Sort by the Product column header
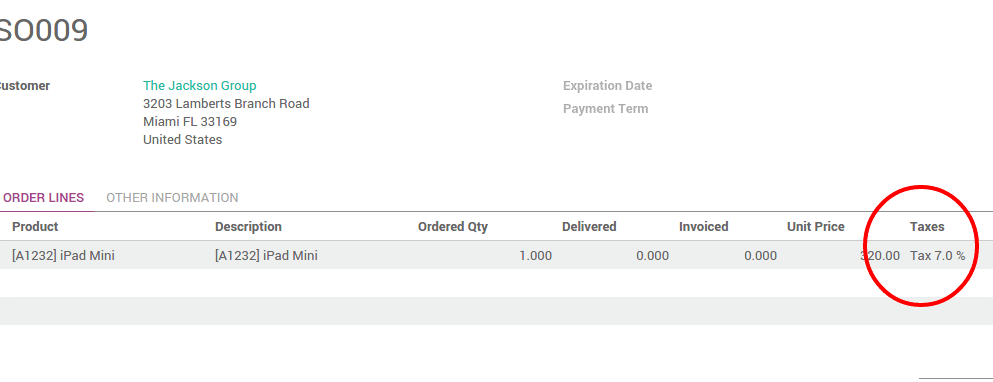The width and height of the screenshot is (993, 382). [x=35, y=226]
